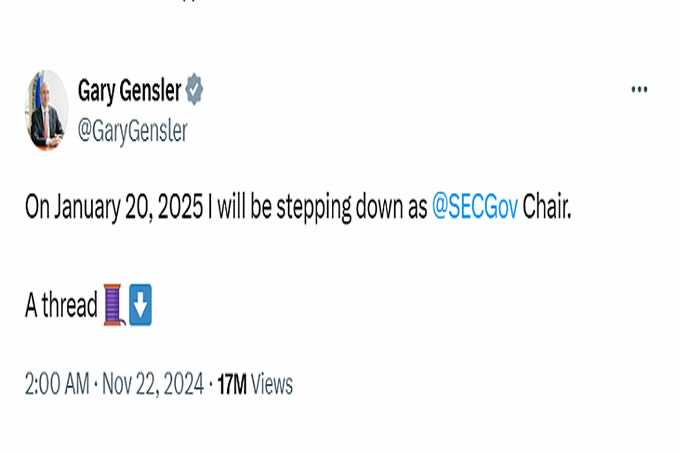Screen dimensions: 680x453
Task: Open the @SECGov mention link
Action: pos(475,208)
